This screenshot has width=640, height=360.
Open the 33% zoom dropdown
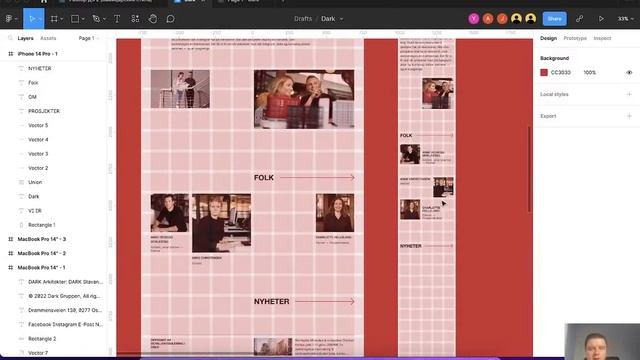pos(625,19)
